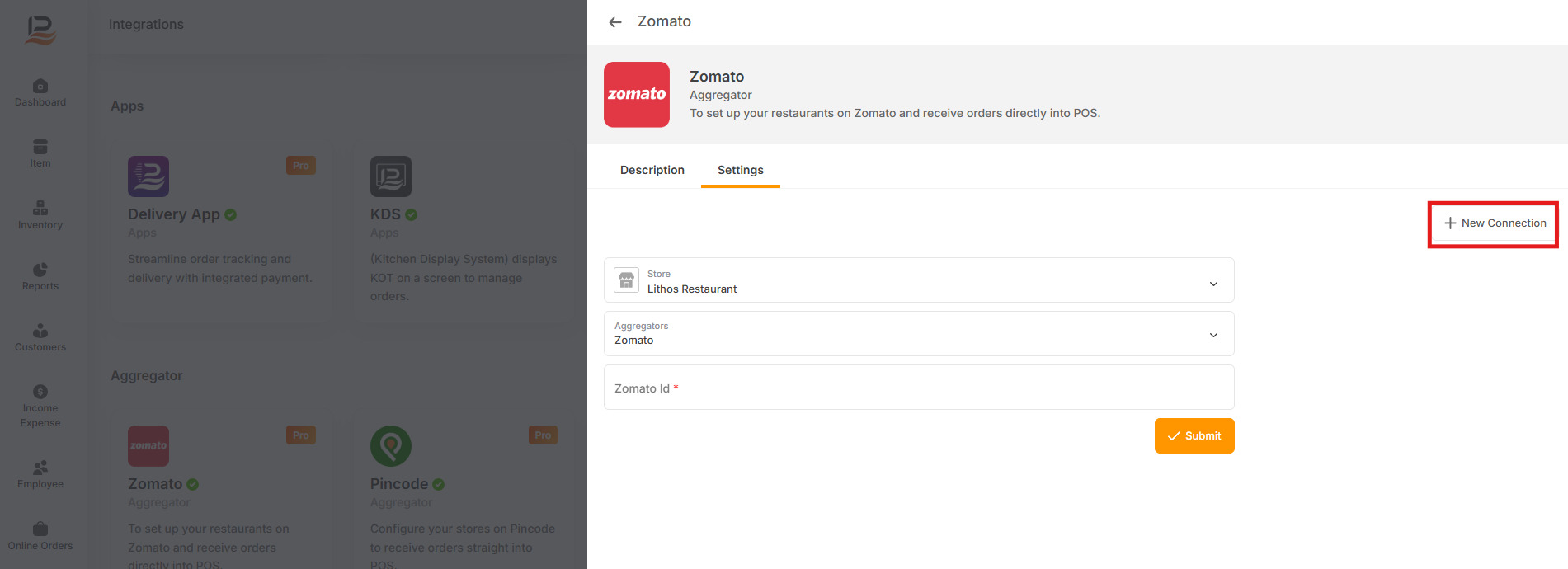Open Reports from the sidebar
Viewport: 1568px width, 569px height.
tap(40, 276)
